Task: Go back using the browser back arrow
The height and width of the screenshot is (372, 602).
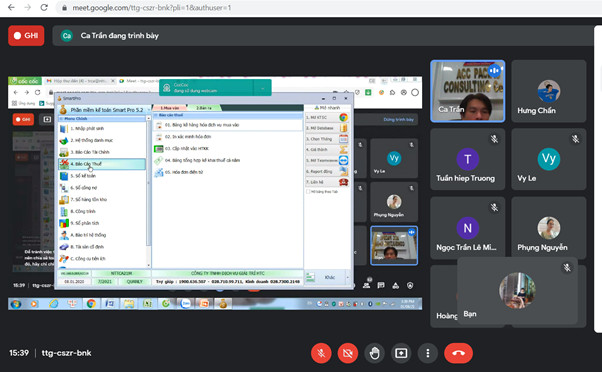Action: pyautogui.click(x=11, y=7)
